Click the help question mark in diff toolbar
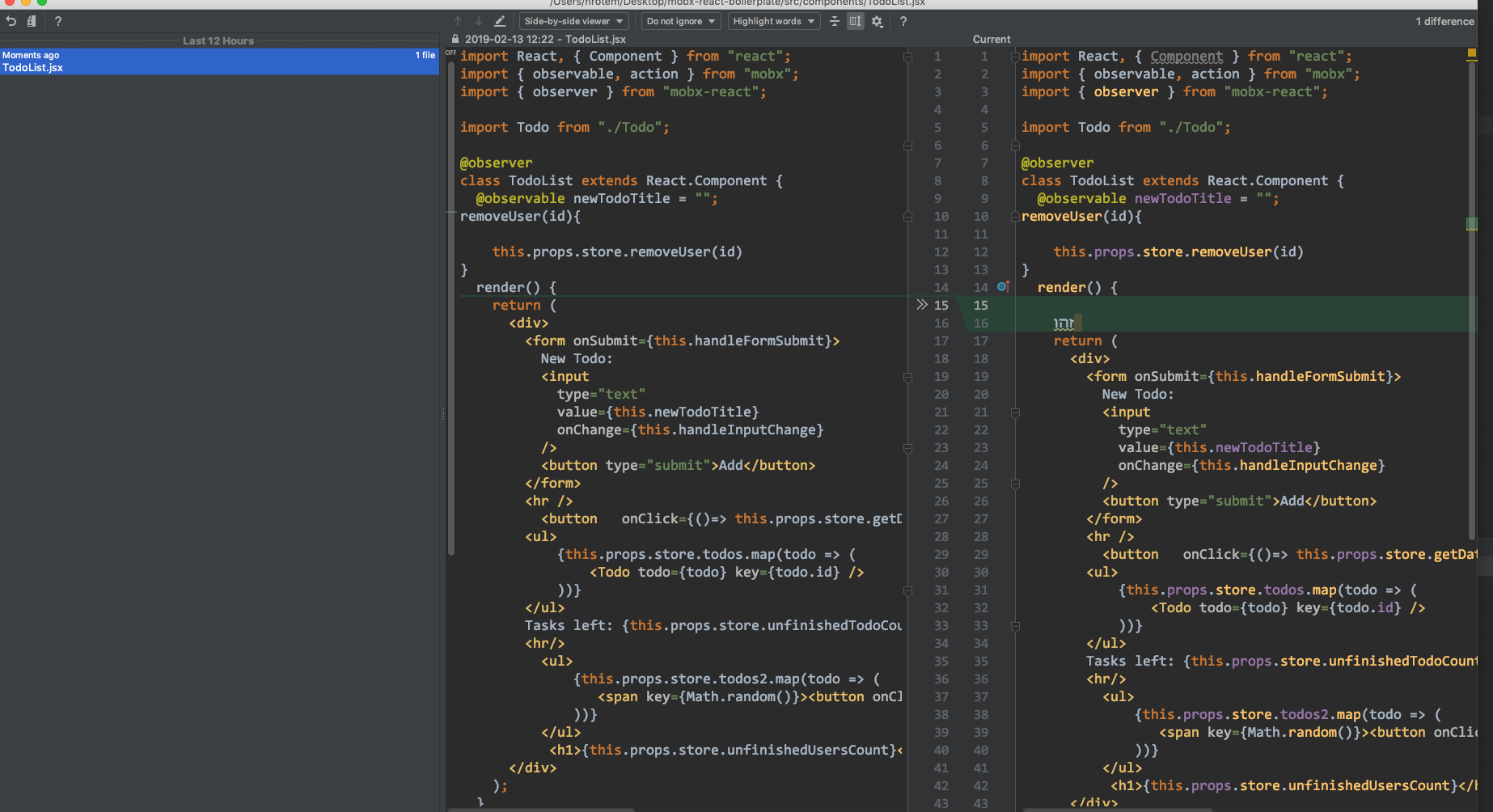This screenshot has width=1493, height=812. point(903,21)
